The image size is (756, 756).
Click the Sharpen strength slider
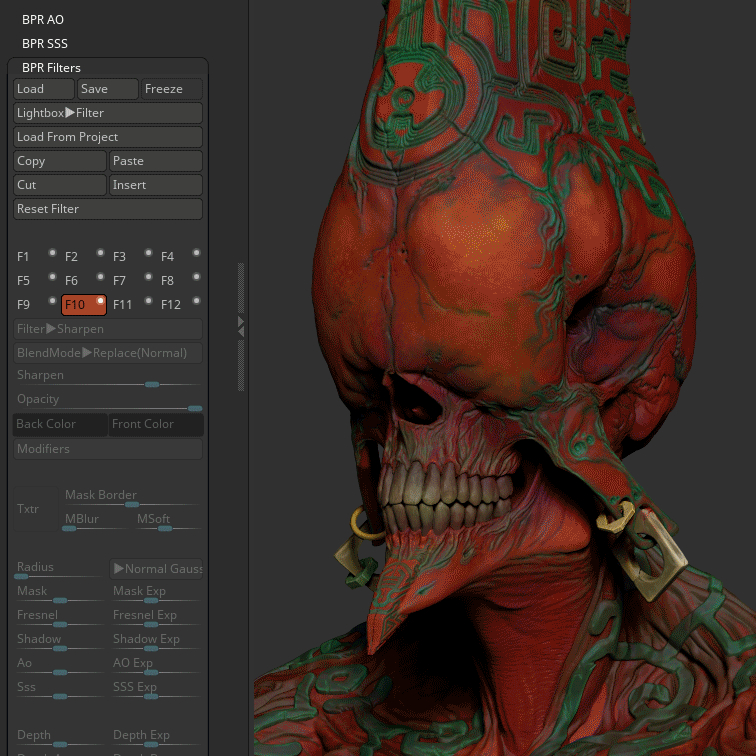[151, 384]
